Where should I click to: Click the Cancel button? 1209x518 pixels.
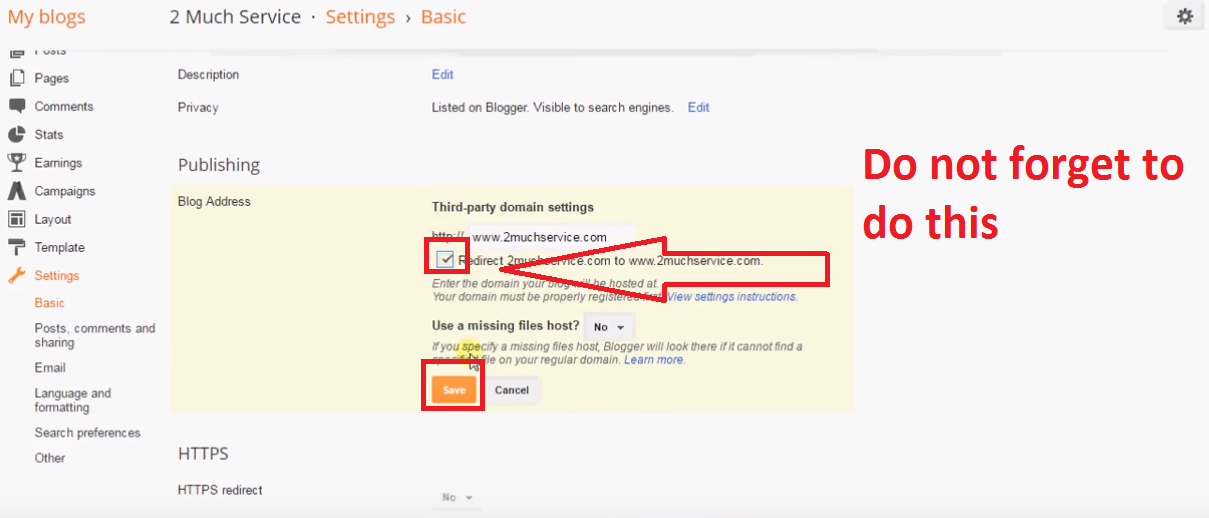pyautogui.click(x=511, y=390)
